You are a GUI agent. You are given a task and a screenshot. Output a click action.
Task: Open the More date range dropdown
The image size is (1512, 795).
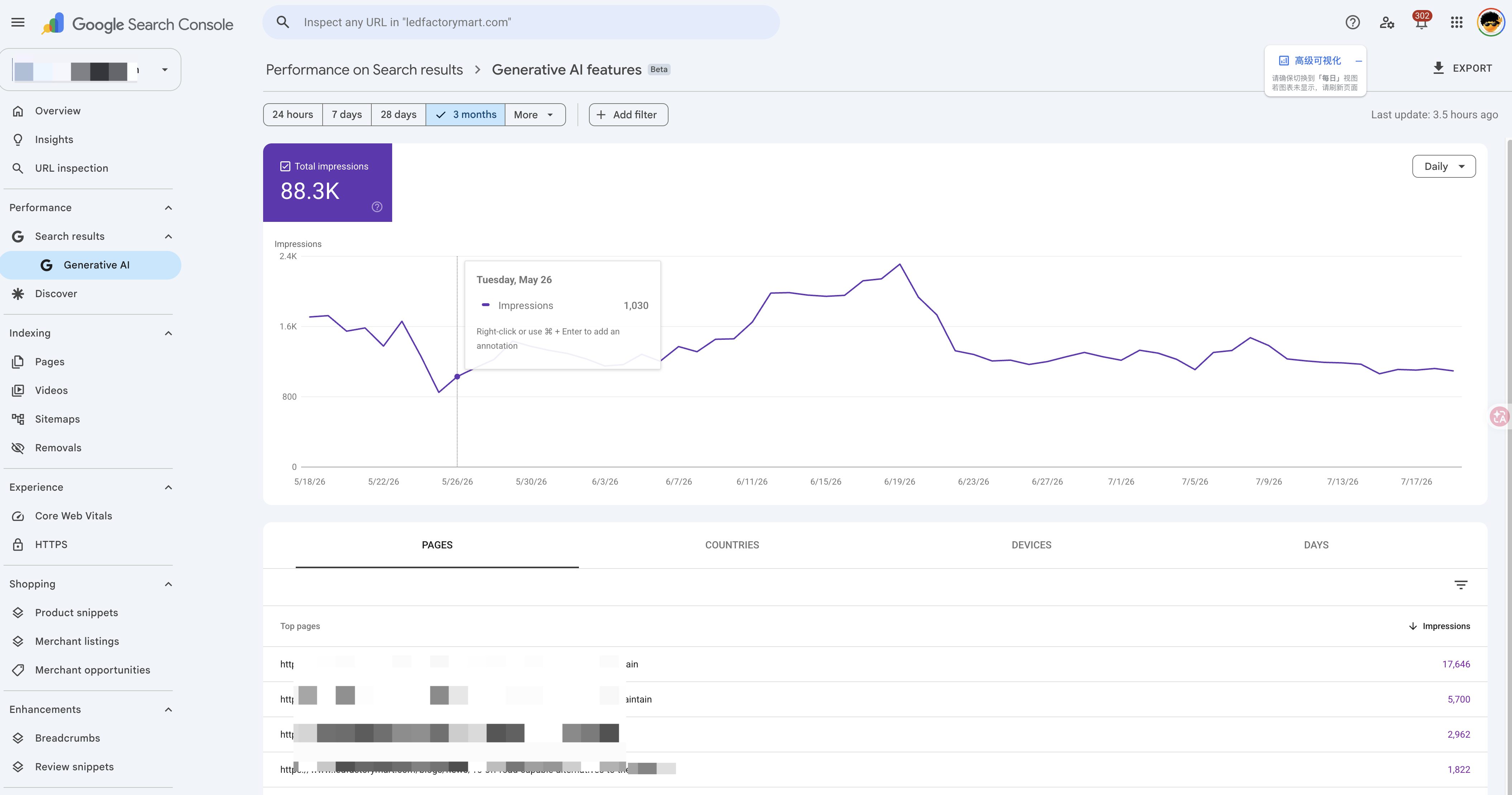pos(535,115)
